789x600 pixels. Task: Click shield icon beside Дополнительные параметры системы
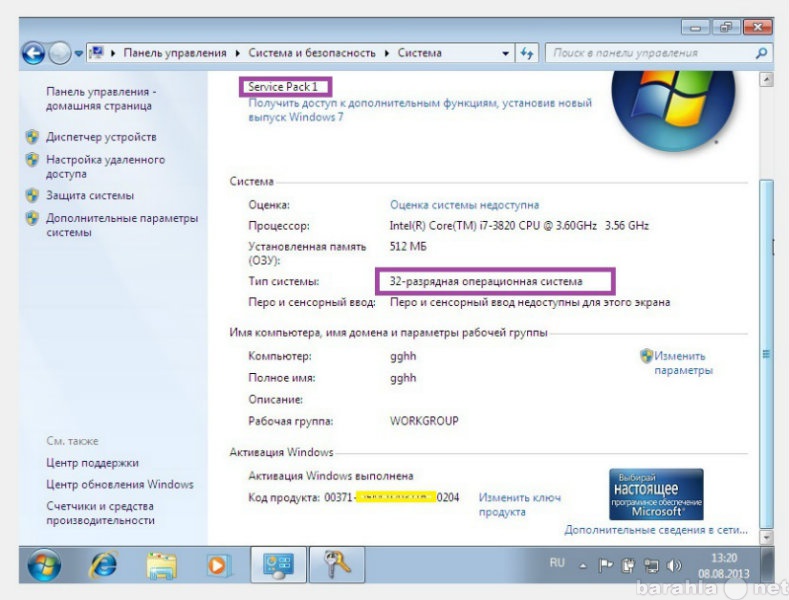pyautogui.click(x=32, y=218)
